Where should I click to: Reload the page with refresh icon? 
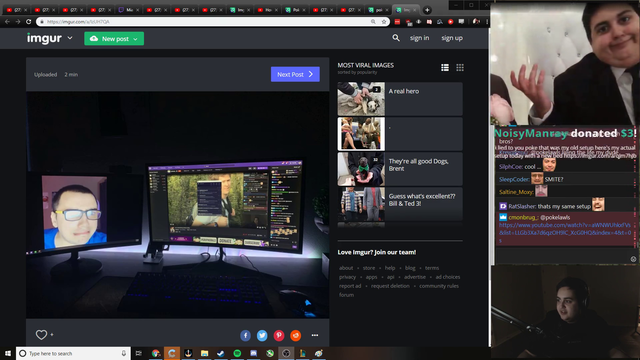(x=28, y=22)
